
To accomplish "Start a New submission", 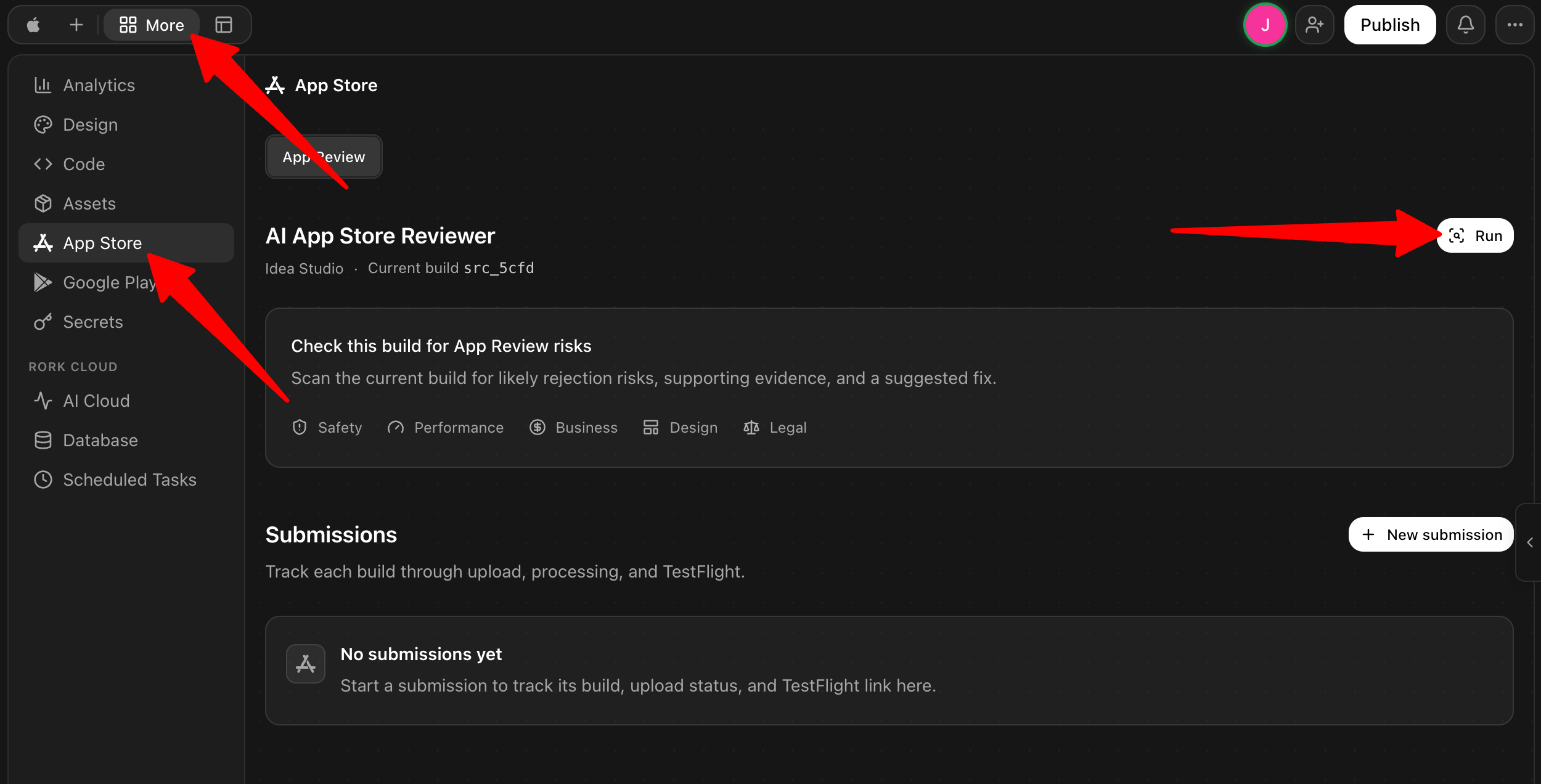I will click(1431, 534).
